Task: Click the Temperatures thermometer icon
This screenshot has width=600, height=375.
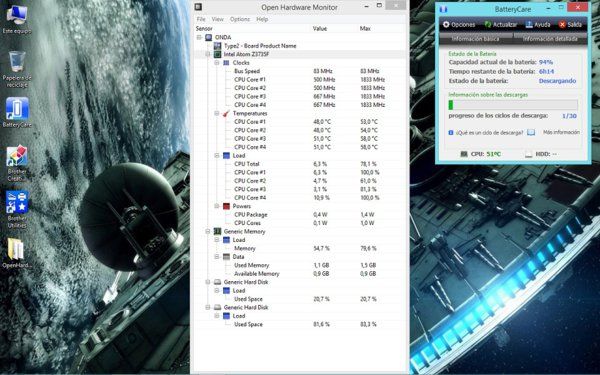Action: tap(226, 113)
